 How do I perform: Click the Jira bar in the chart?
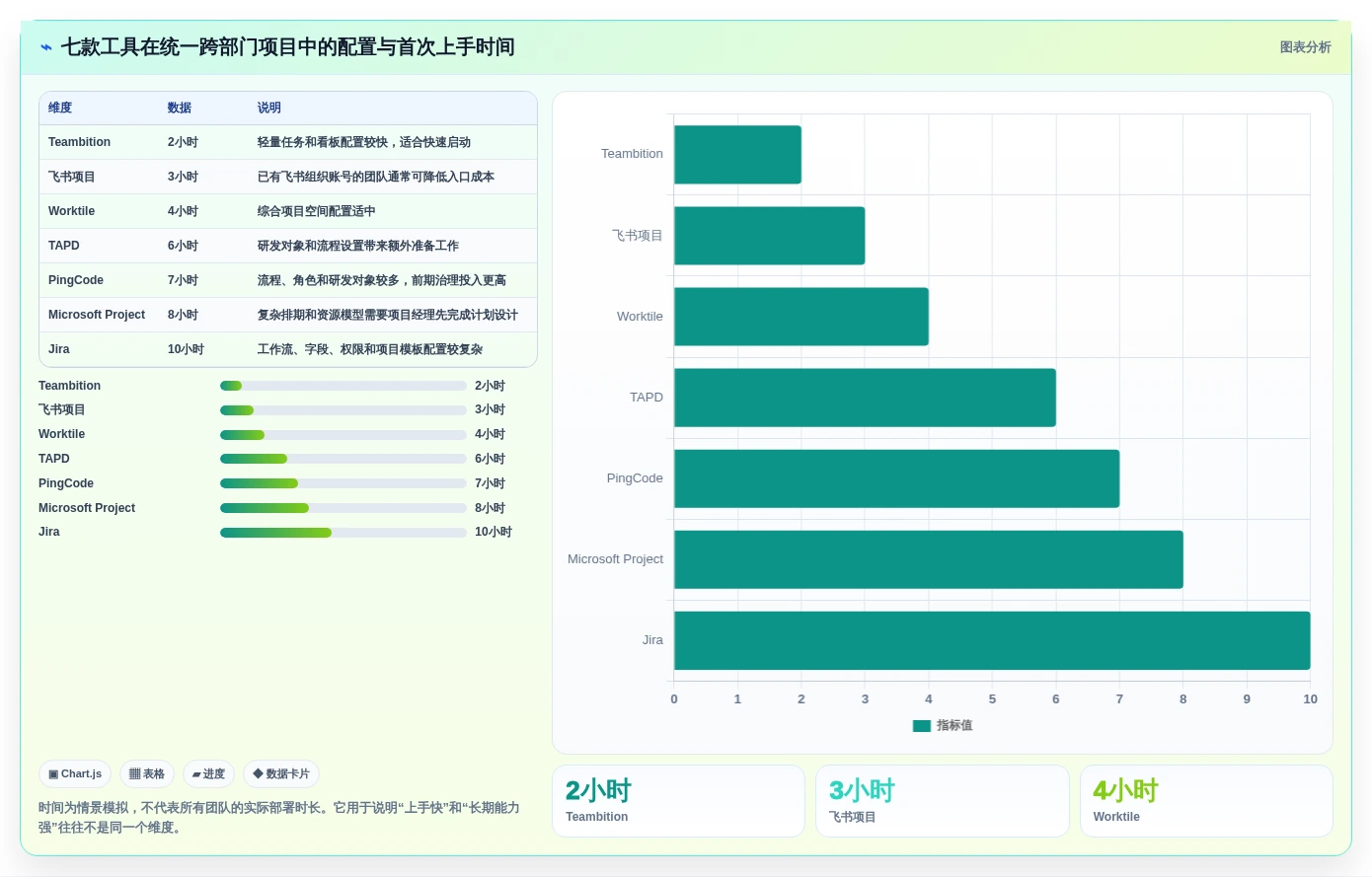992,640
